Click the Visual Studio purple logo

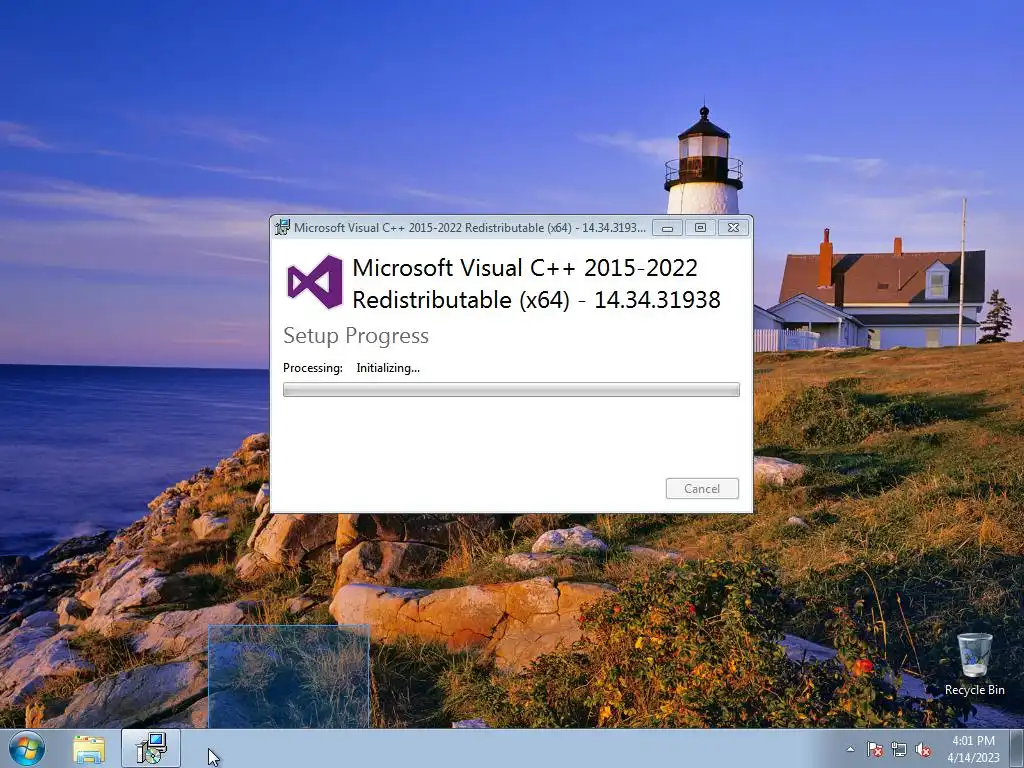(x=315, y=282)
